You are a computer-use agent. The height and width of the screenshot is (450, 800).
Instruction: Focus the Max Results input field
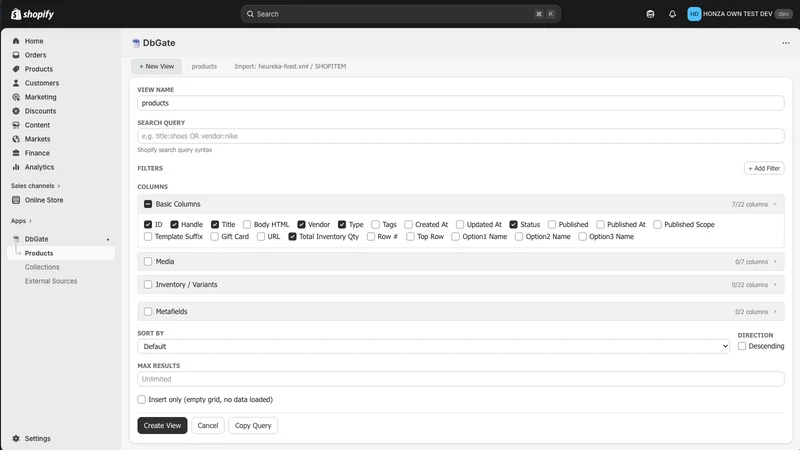click(x=461, y=379)
